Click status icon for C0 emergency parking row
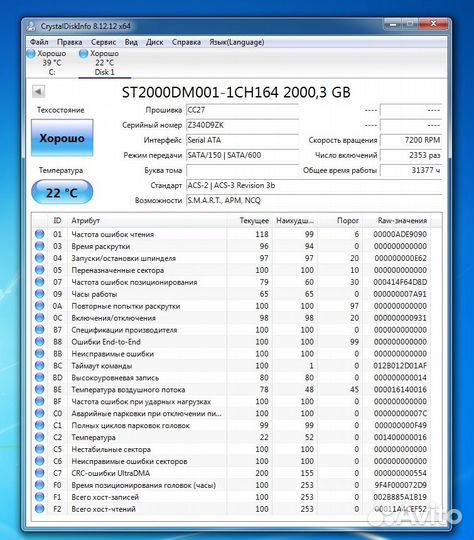This screenshot has width=474, height=540. [40, 413]
